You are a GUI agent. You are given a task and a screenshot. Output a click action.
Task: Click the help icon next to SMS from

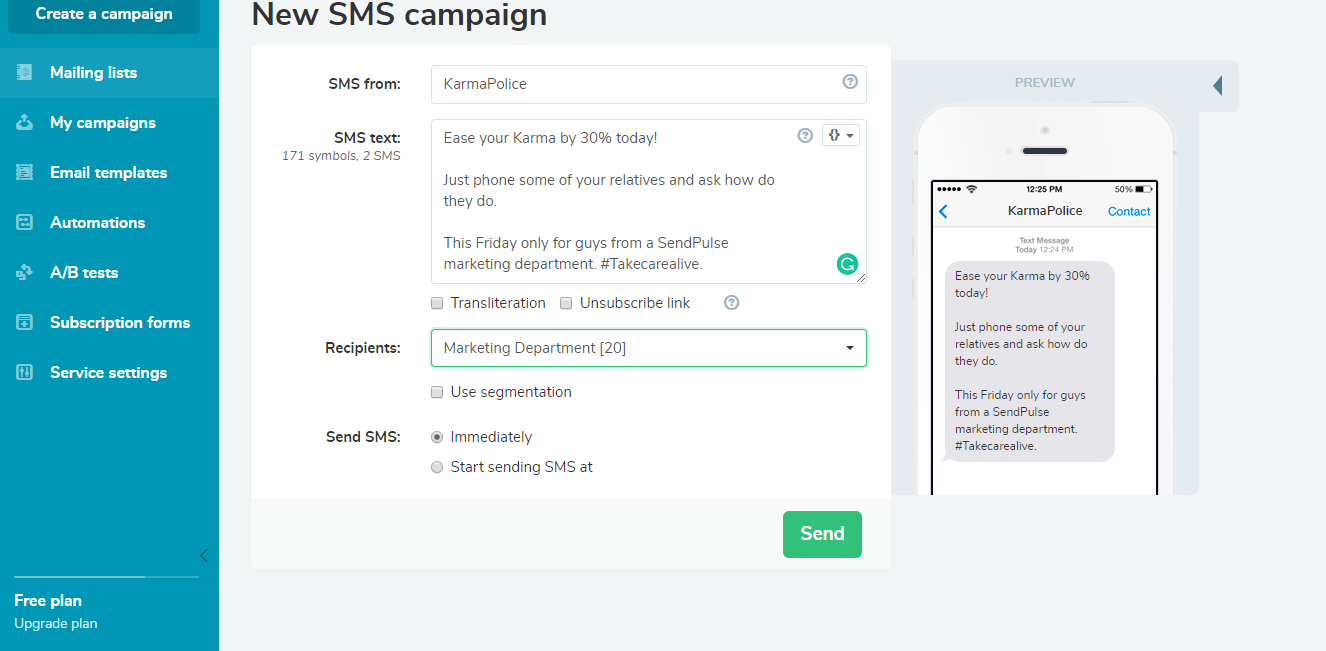point(849,83)
